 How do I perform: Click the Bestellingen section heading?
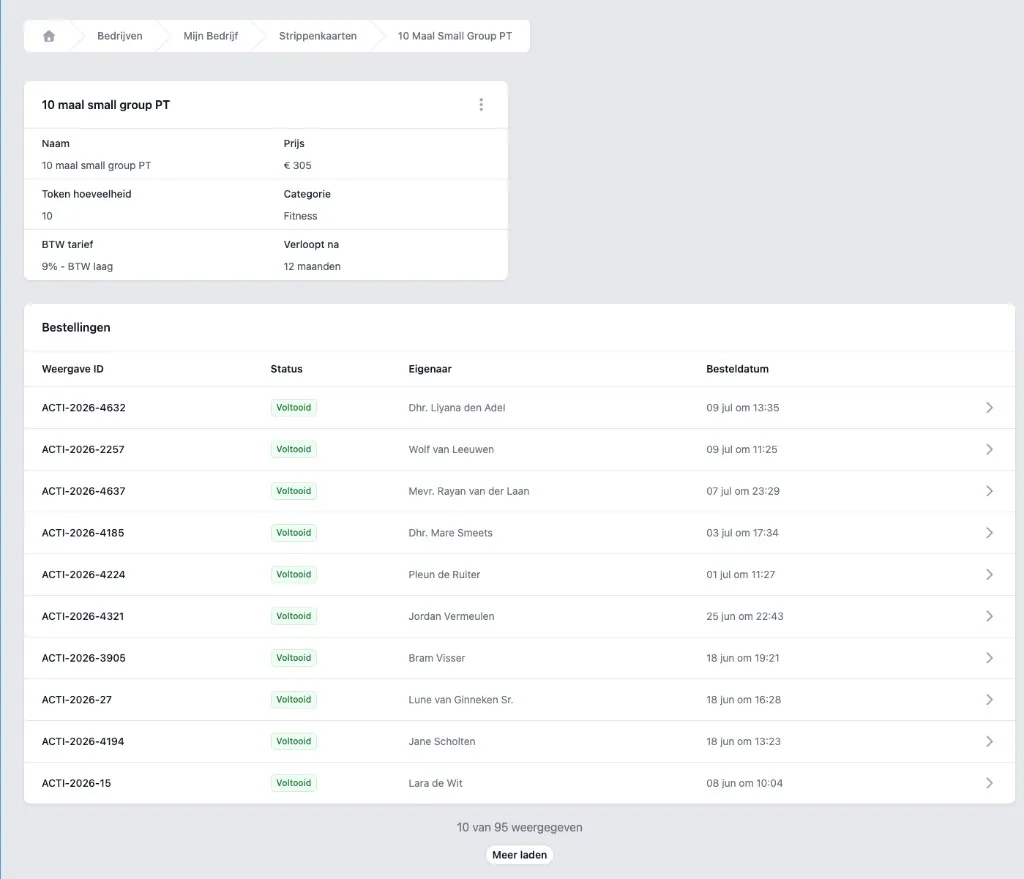76,327
